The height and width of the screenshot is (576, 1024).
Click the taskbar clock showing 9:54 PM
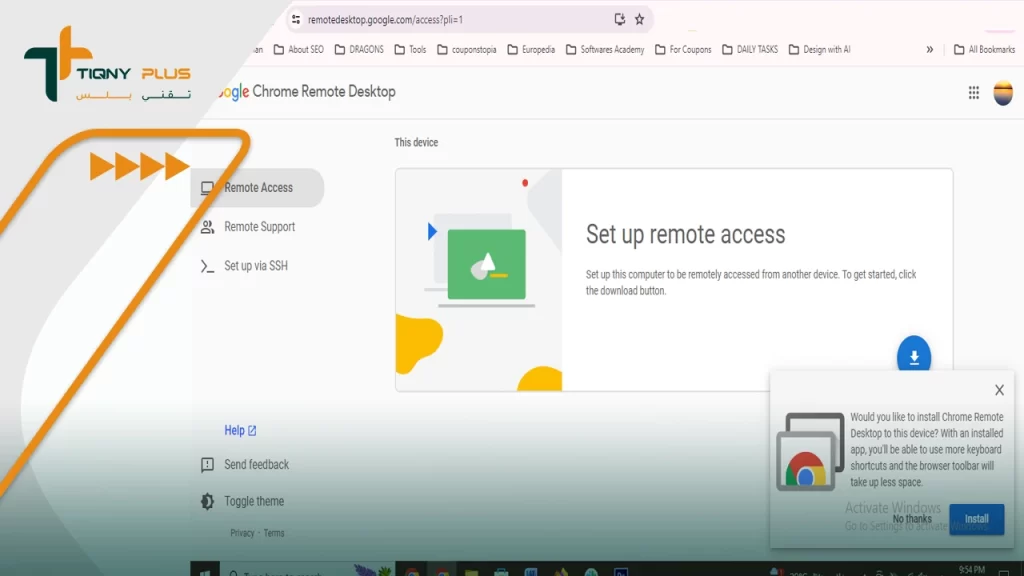[972, 570]
